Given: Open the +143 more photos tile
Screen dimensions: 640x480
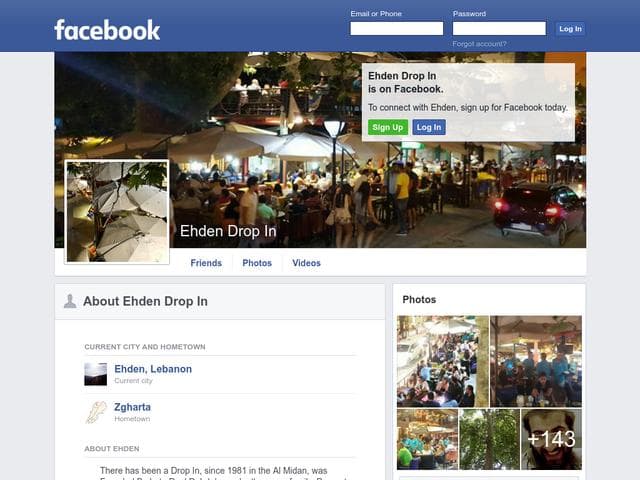Looking at the screenshot, I should 551,439.
